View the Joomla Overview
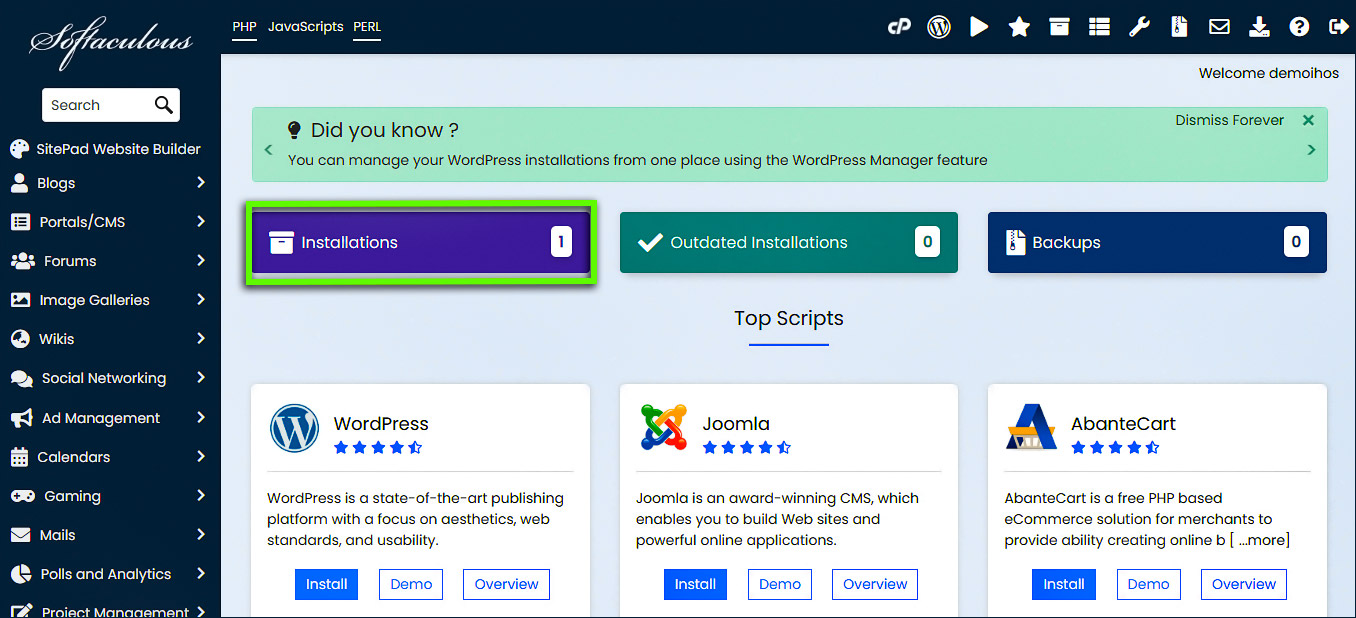The image size is (1356, 618). (x=875, y=584)
